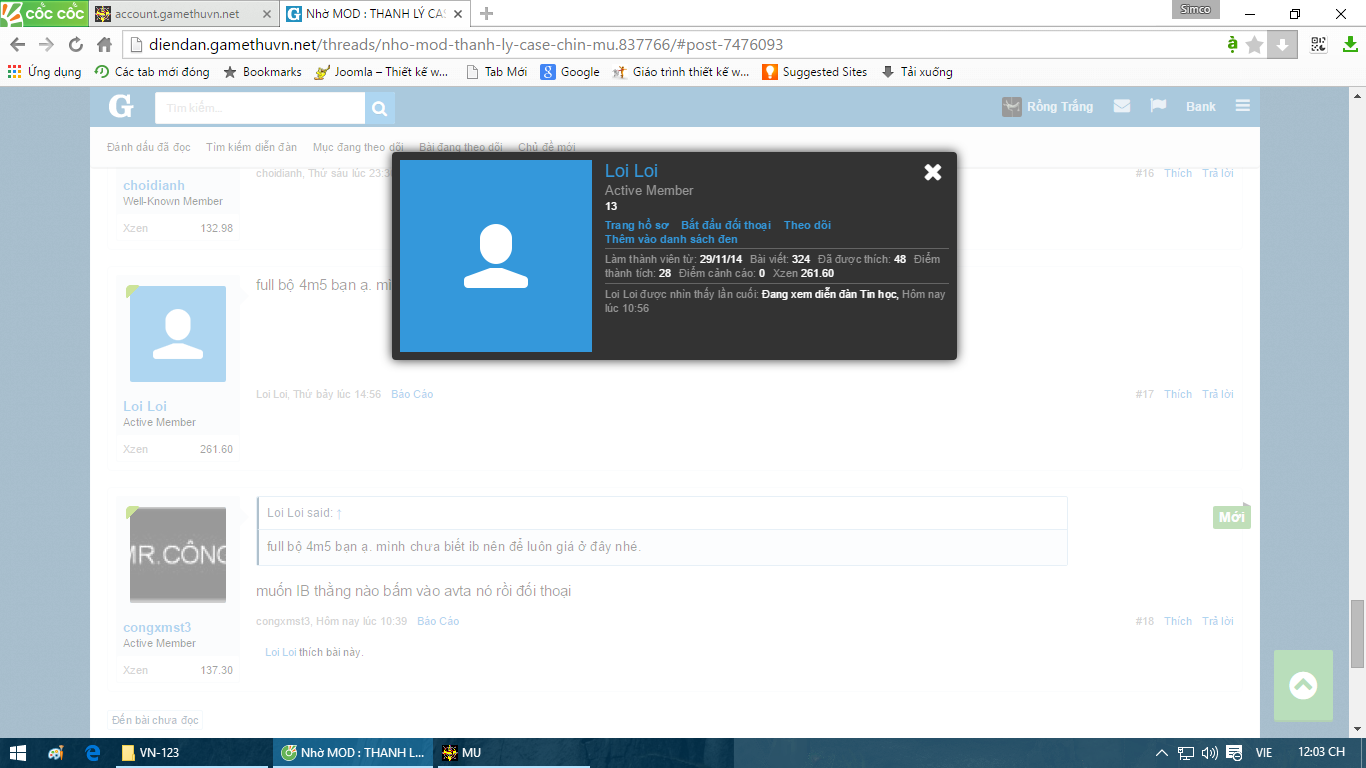Open Joomla – Thiết kế w... bookmark

pyautogui.click(x=381, y=72)
